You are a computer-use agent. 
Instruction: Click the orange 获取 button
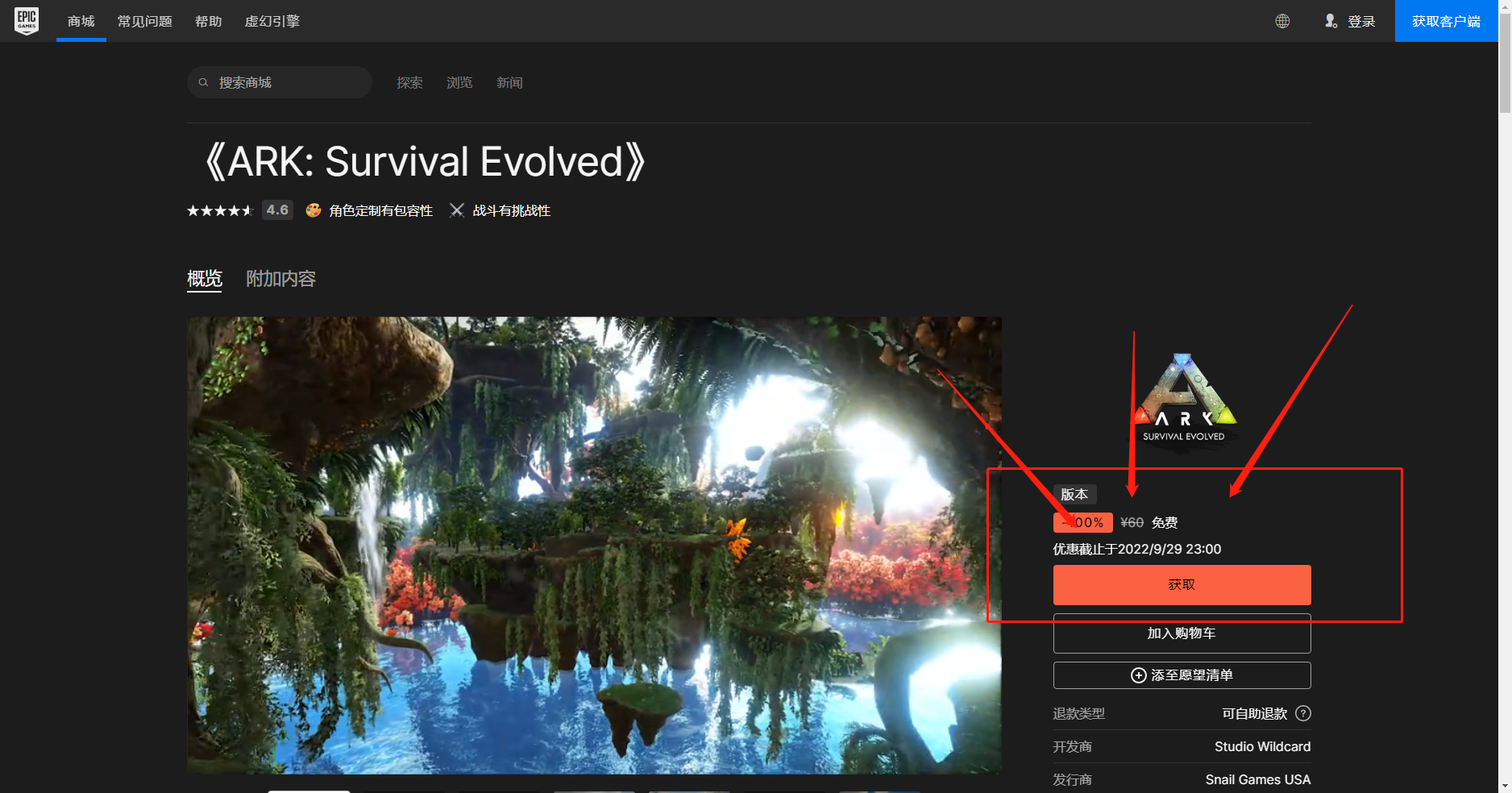click(x=1181, y=585)
